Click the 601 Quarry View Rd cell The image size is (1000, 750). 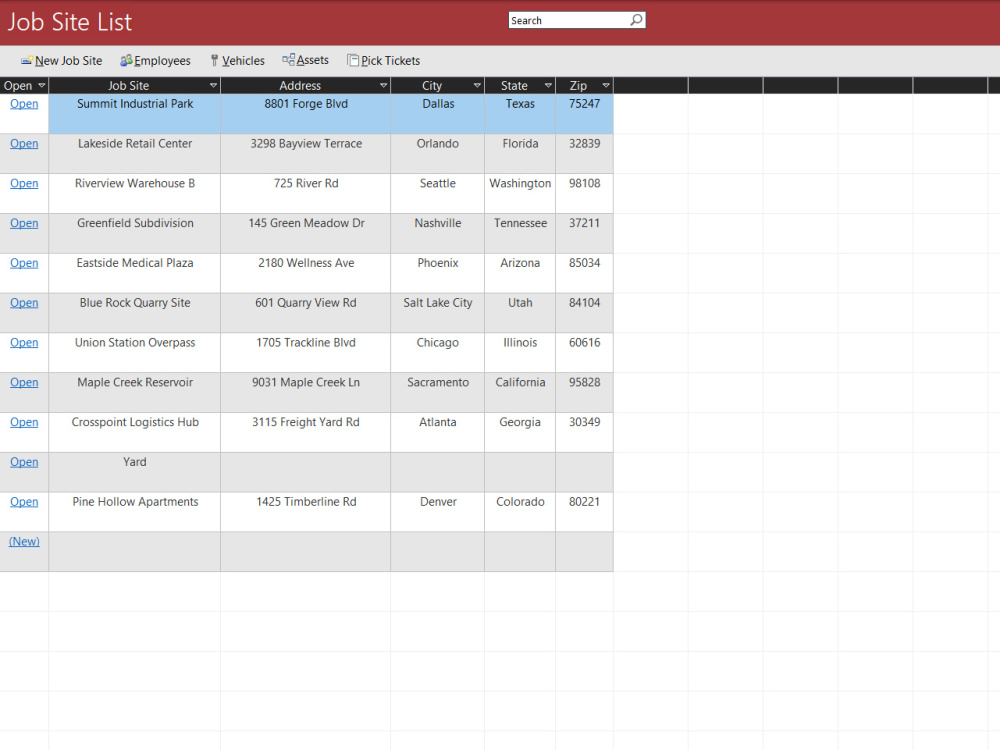[305, 312]
